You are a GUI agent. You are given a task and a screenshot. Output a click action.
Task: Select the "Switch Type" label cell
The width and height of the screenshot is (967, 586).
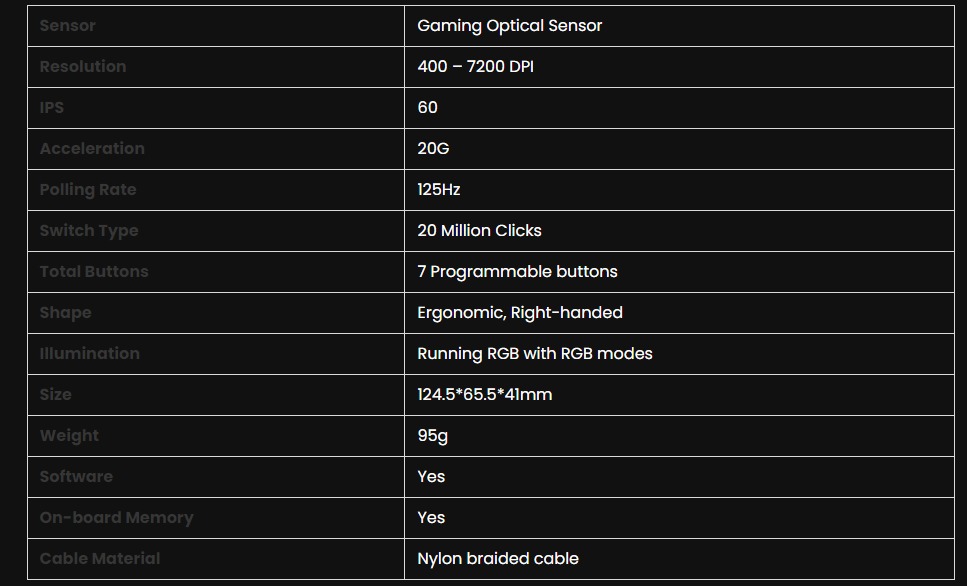point(89,231)
